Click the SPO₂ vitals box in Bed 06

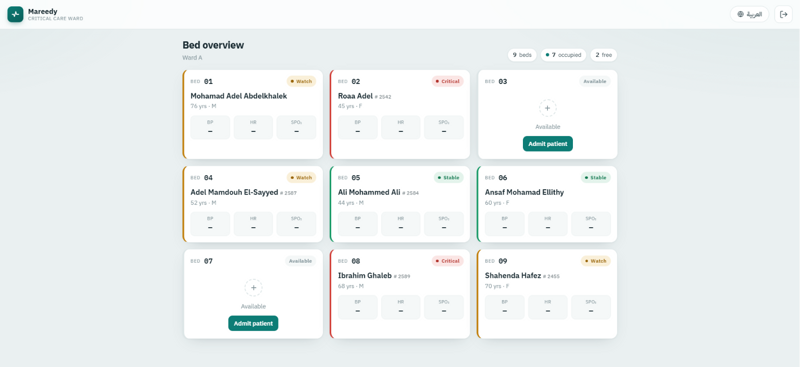591,224
